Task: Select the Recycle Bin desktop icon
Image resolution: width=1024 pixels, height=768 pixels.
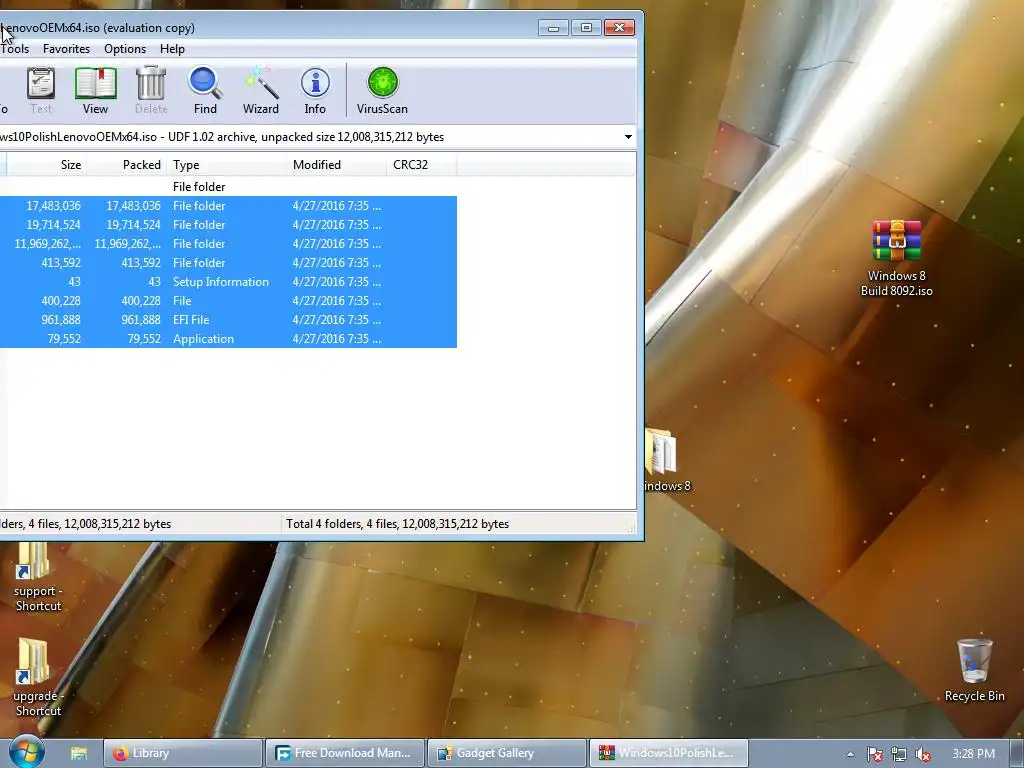Action: (x=974, y=670)
